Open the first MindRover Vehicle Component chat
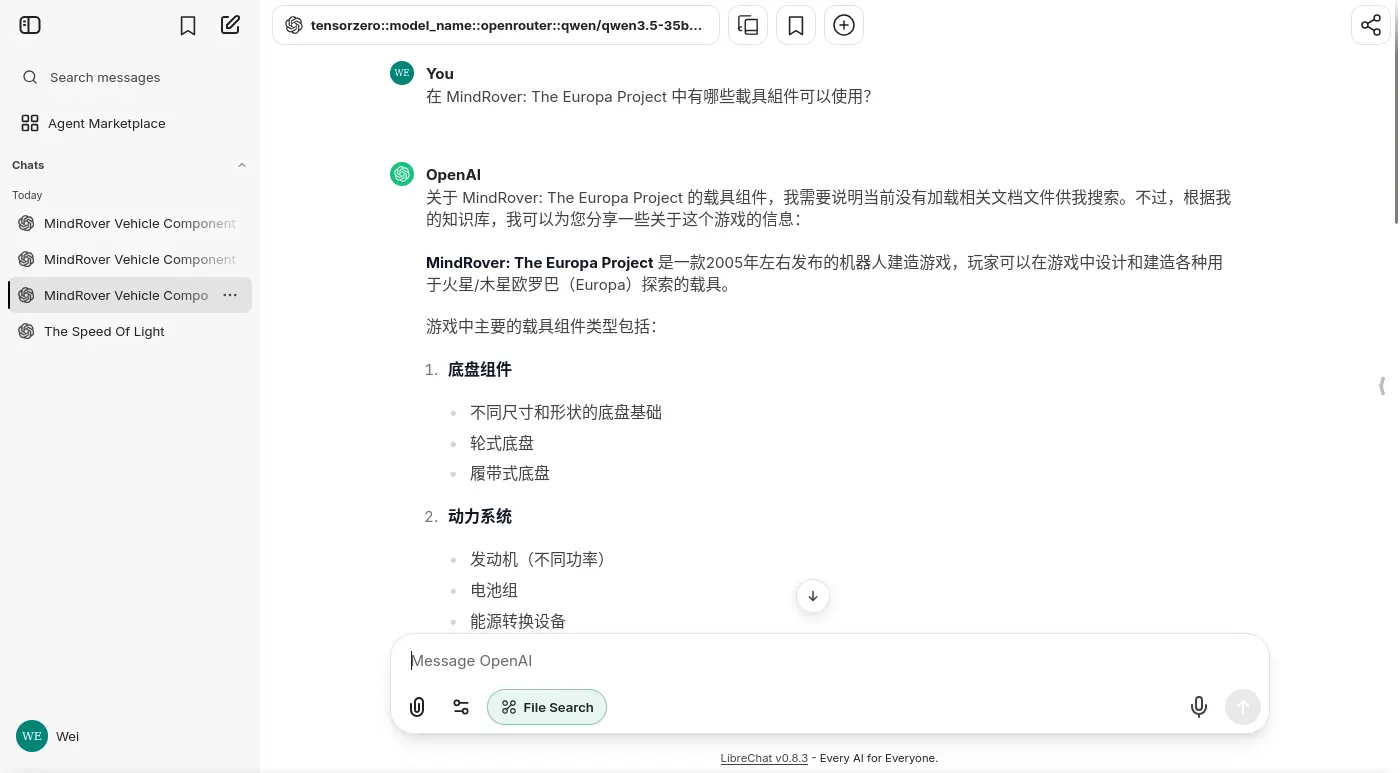Viewport: 1400px width, 773px height. point(139,223)
